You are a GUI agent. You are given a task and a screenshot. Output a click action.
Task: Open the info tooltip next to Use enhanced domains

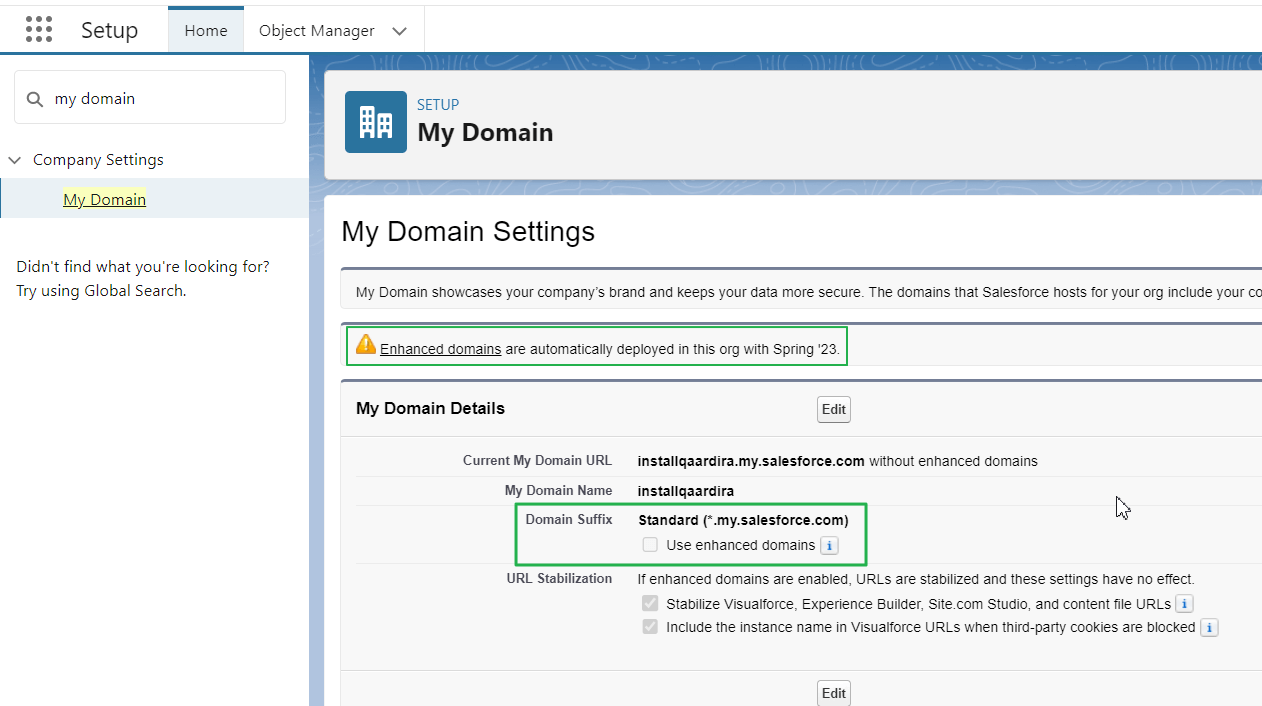click(x=829, y=545)
